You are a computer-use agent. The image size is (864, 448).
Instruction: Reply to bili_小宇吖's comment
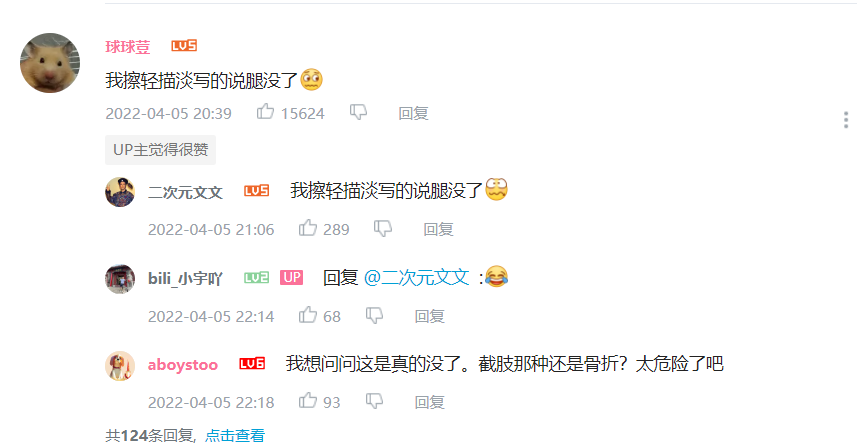(429, 316)
